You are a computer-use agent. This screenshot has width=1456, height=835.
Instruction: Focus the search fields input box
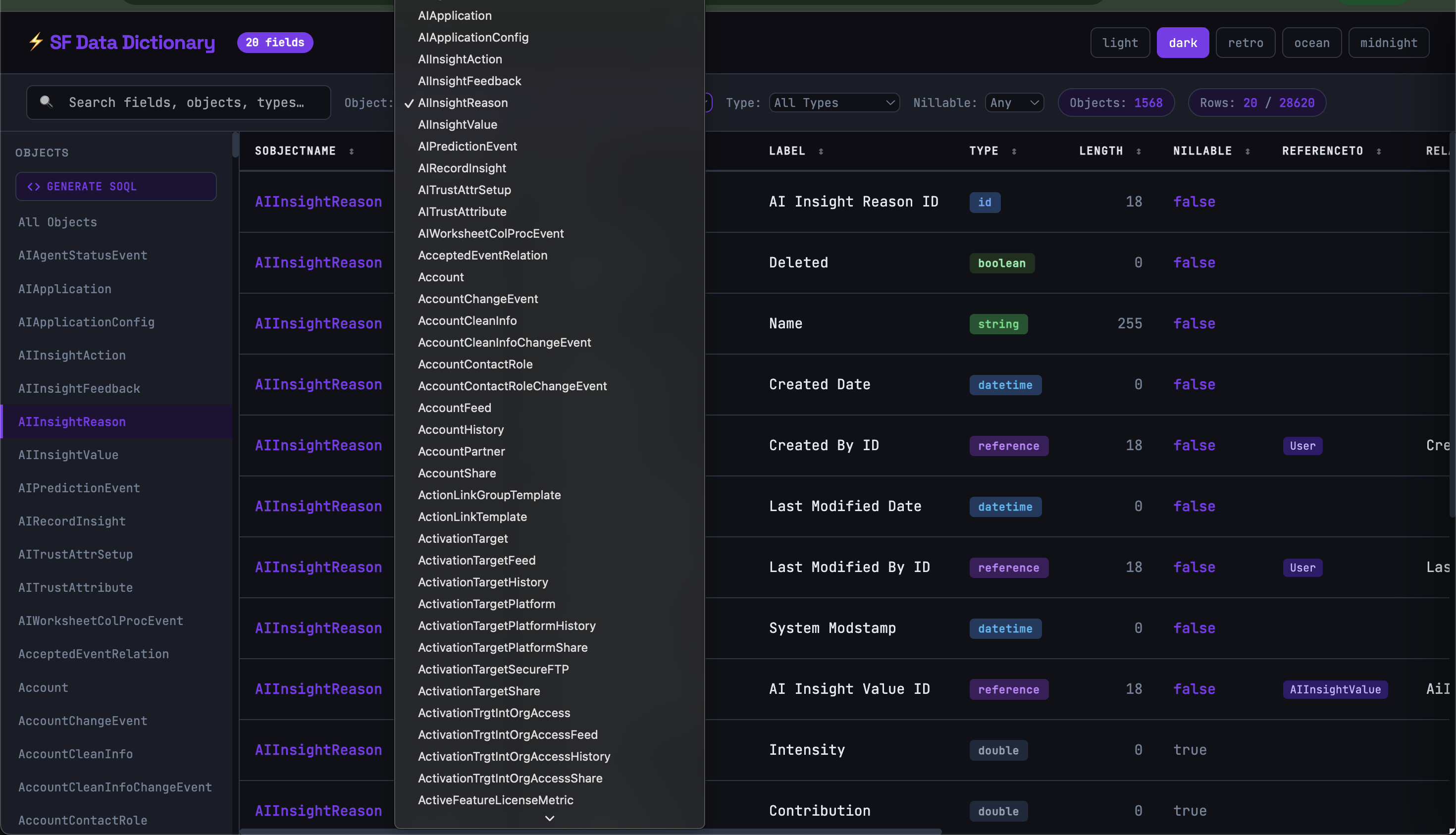point(179,103)
